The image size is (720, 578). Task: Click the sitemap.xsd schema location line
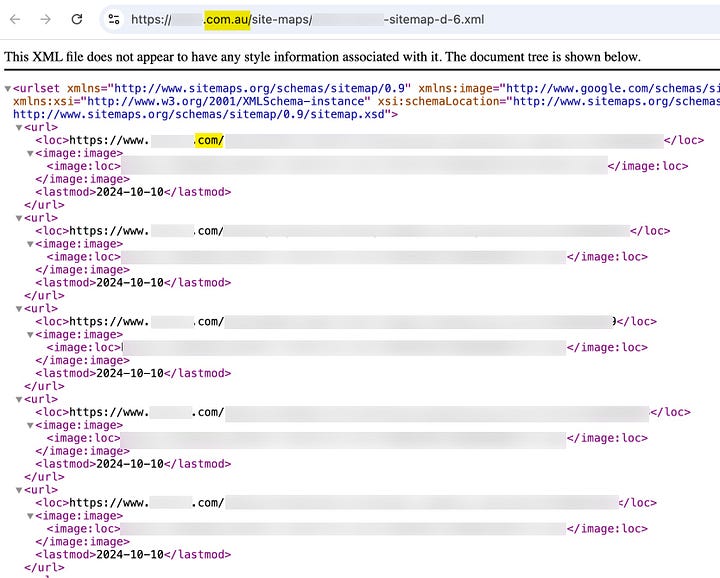pos(205,114)
